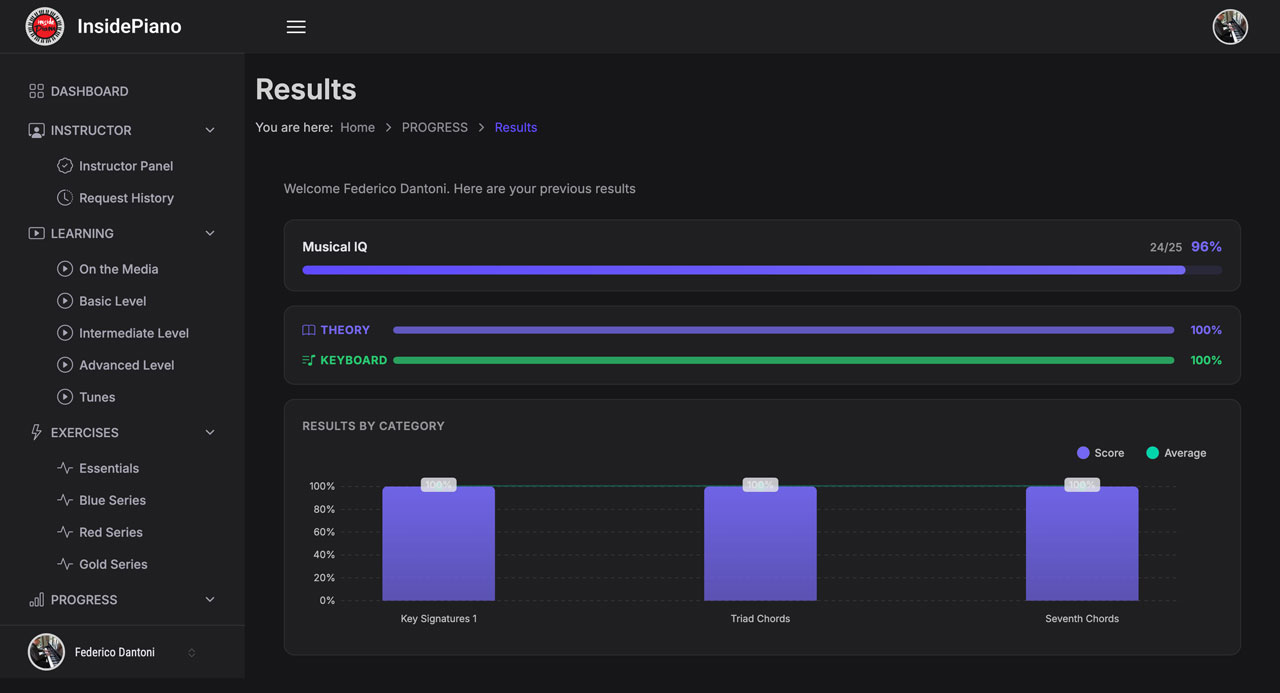Image resolution: width=1280 pixels, height=693 pixels.
Task: Click the Advanced Level play icon
Action: point(65,365)
